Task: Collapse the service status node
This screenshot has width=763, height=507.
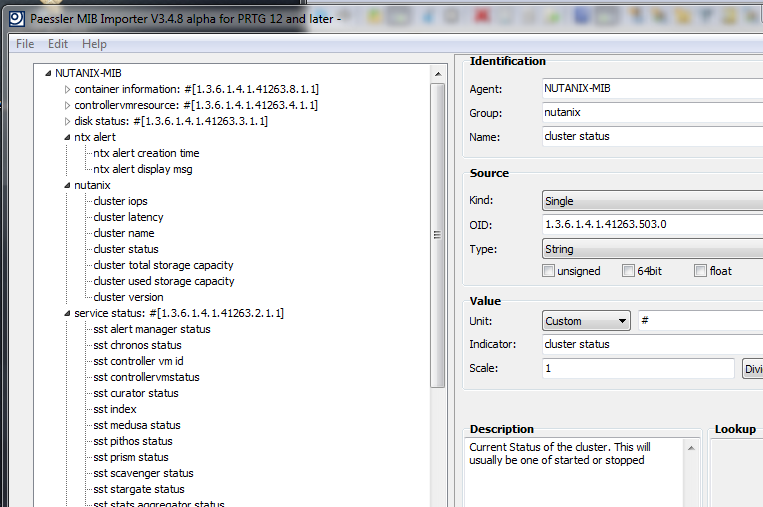Action: (x=67, y=313)
